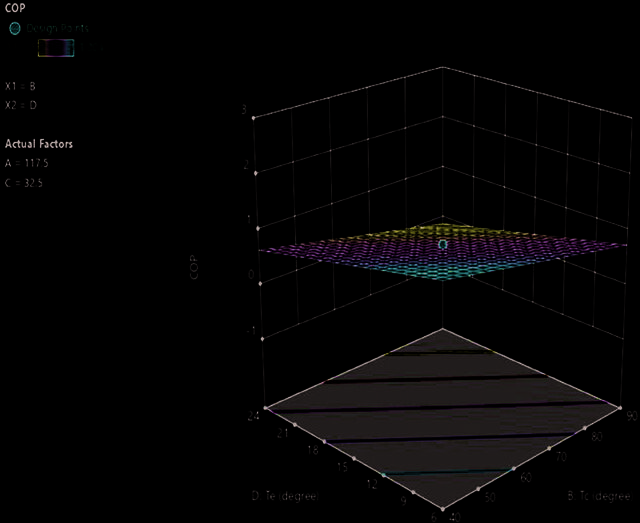
Task: Click the Tc axis tick label 80
Action: coord(597,436)
